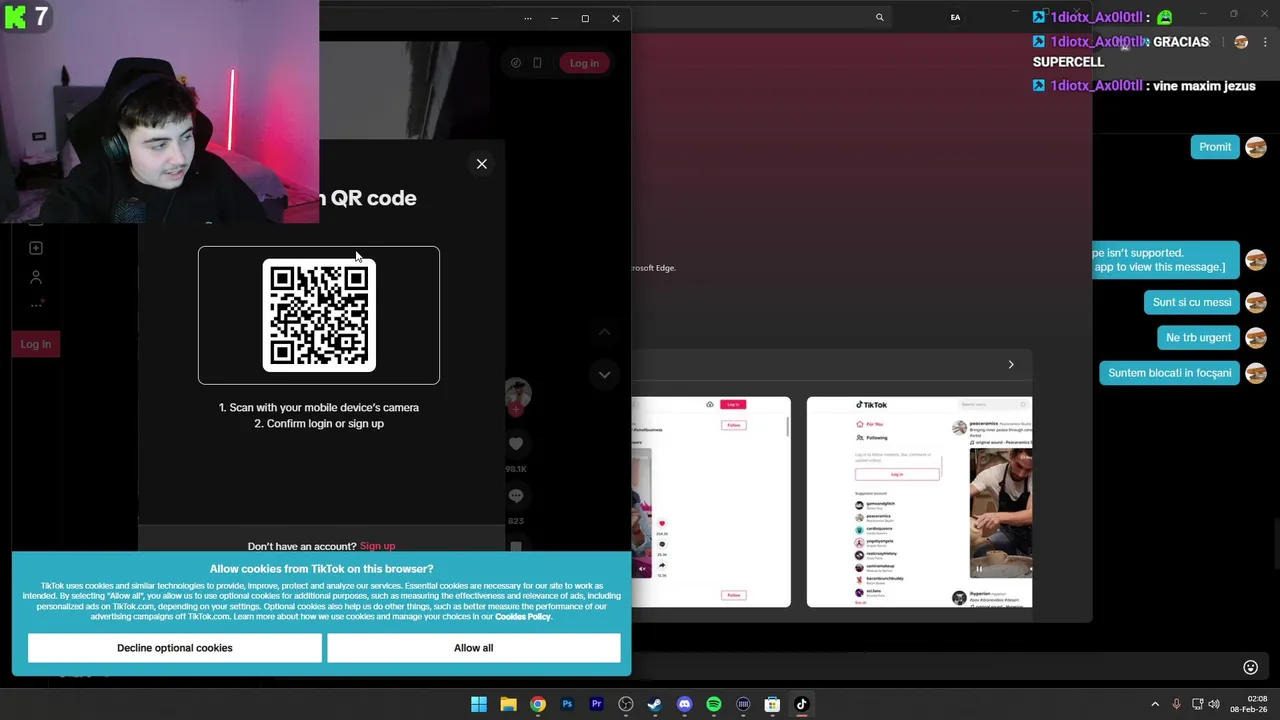Select the left TikTok screenshot thumbnail
1280x720 pixels.
click(x=711, y=502)
